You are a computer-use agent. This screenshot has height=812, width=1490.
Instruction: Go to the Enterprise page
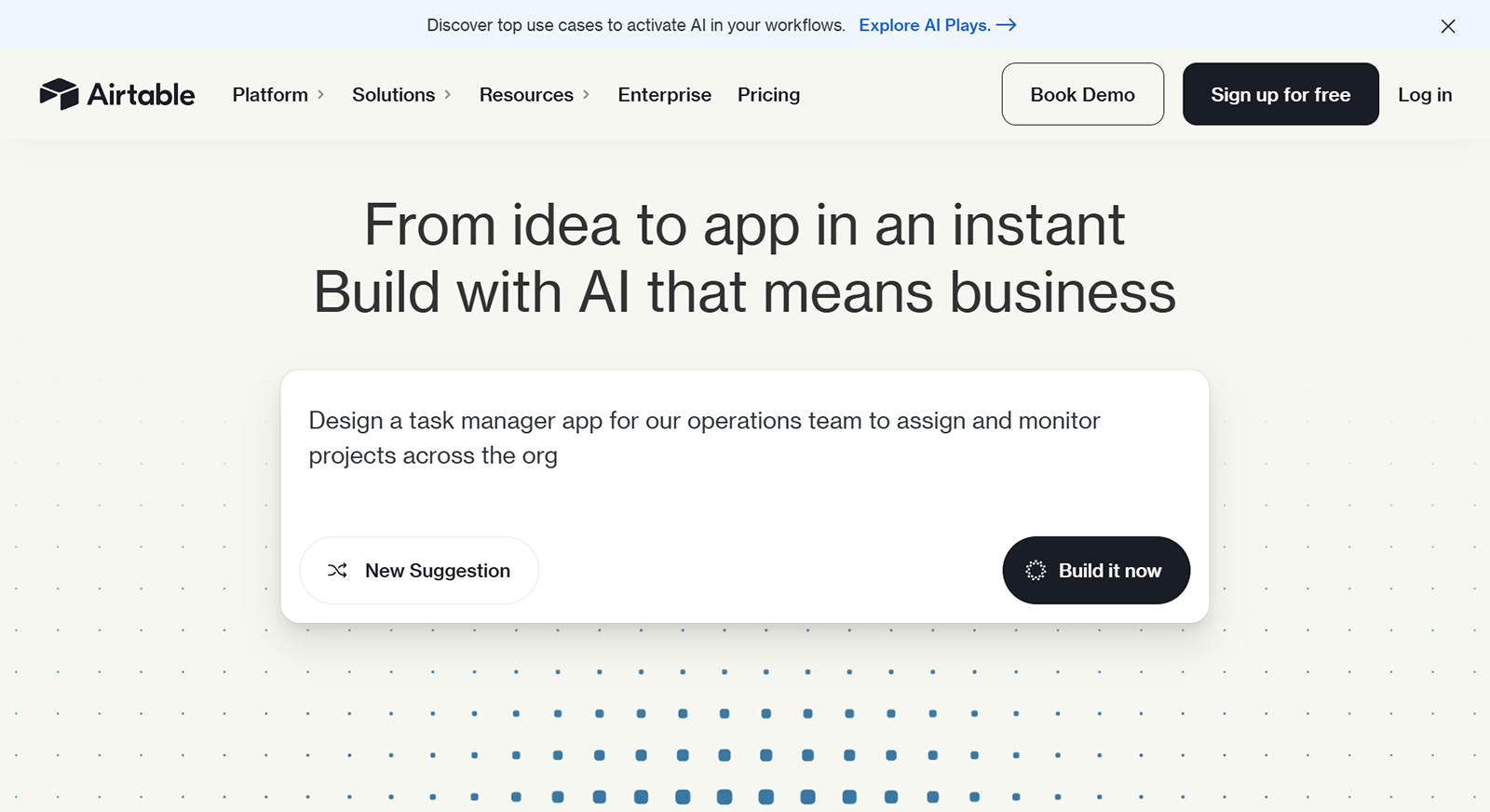click(x=664, y=95)
